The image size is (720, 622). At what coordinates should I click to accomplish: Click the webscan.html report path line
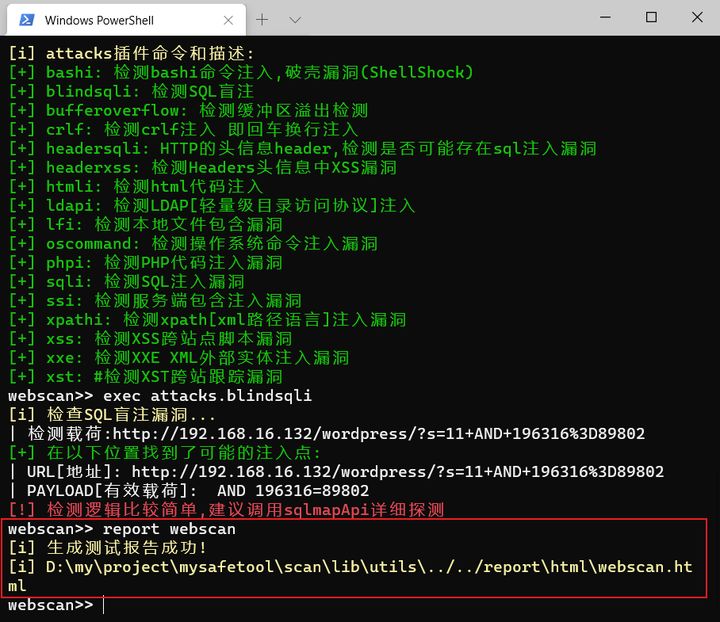coord(350,577)
